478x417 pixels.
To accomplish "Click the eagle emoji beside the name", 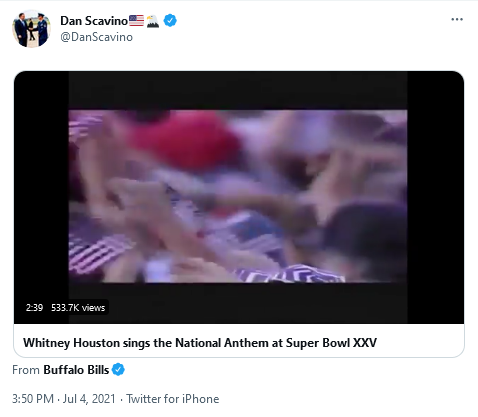I will (x=153, y=21).
